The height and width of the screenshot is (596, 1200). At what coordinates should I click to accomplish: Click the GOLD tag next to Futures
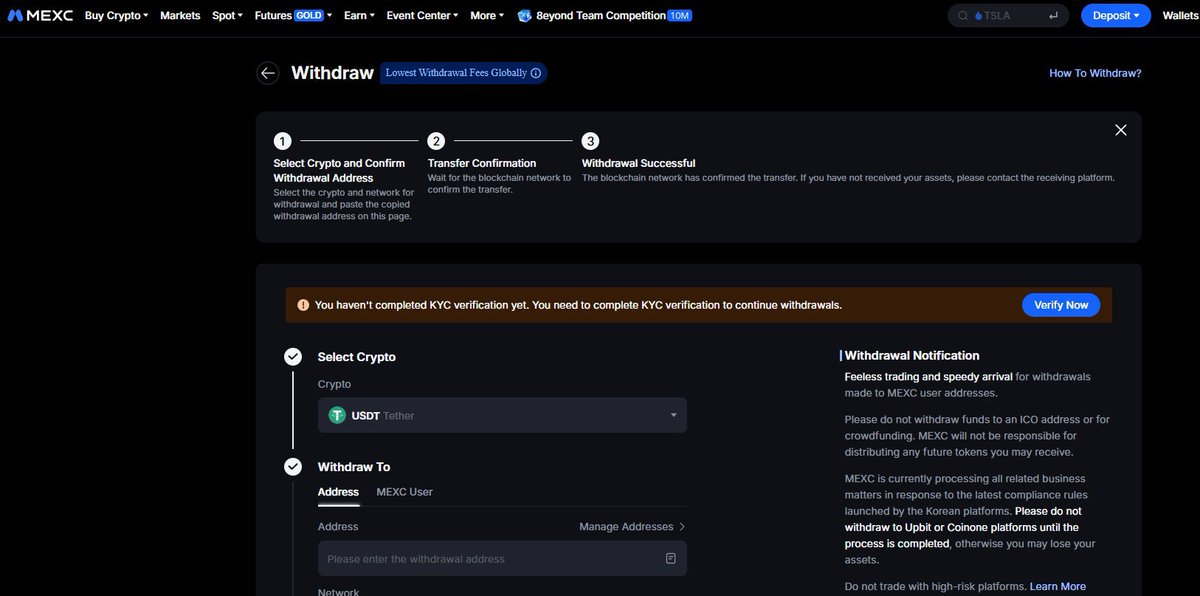coord(309,16)
